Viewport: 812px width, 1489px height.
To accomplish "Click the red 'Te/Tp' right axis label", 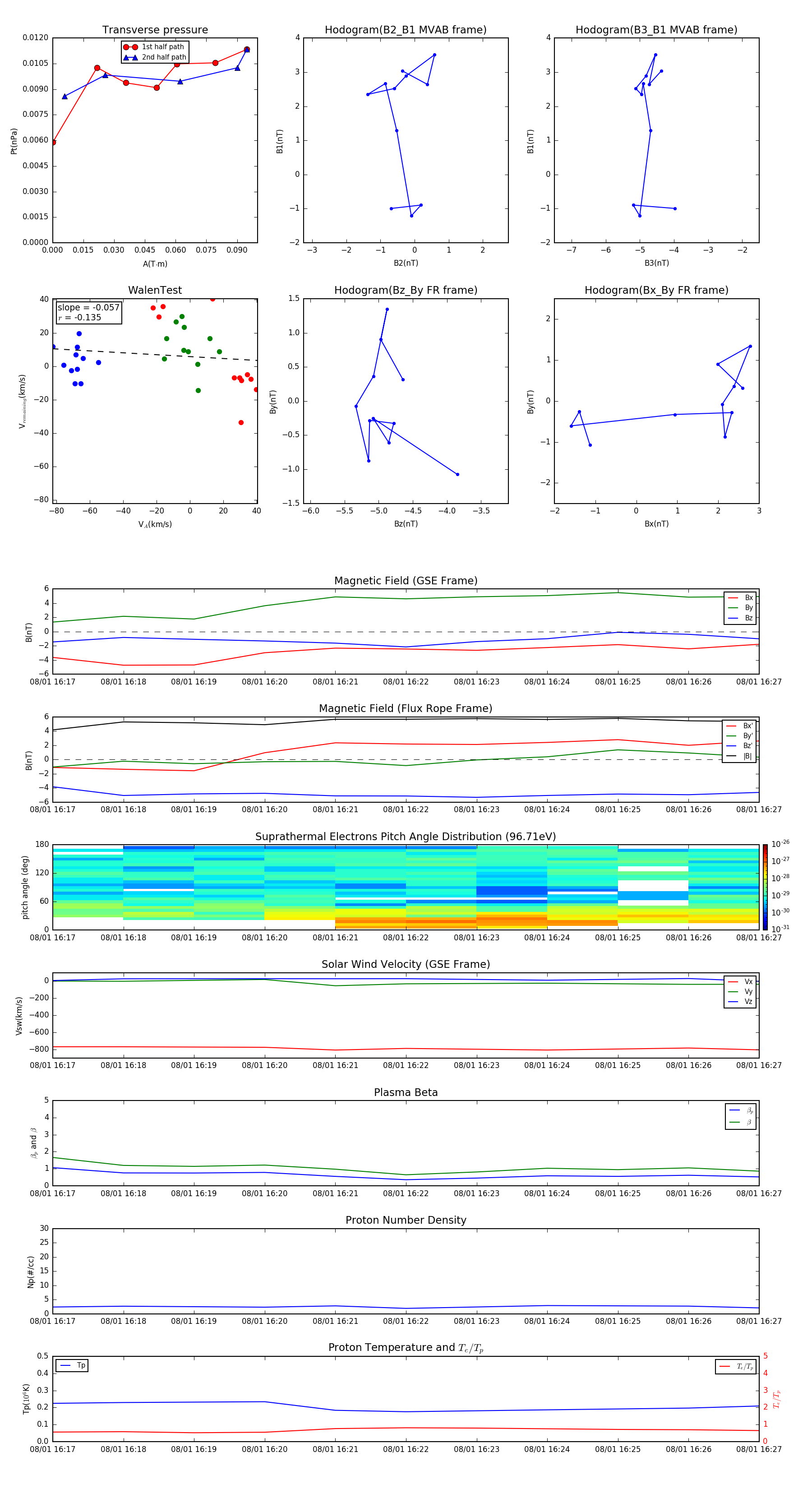I will [776, 1399].
